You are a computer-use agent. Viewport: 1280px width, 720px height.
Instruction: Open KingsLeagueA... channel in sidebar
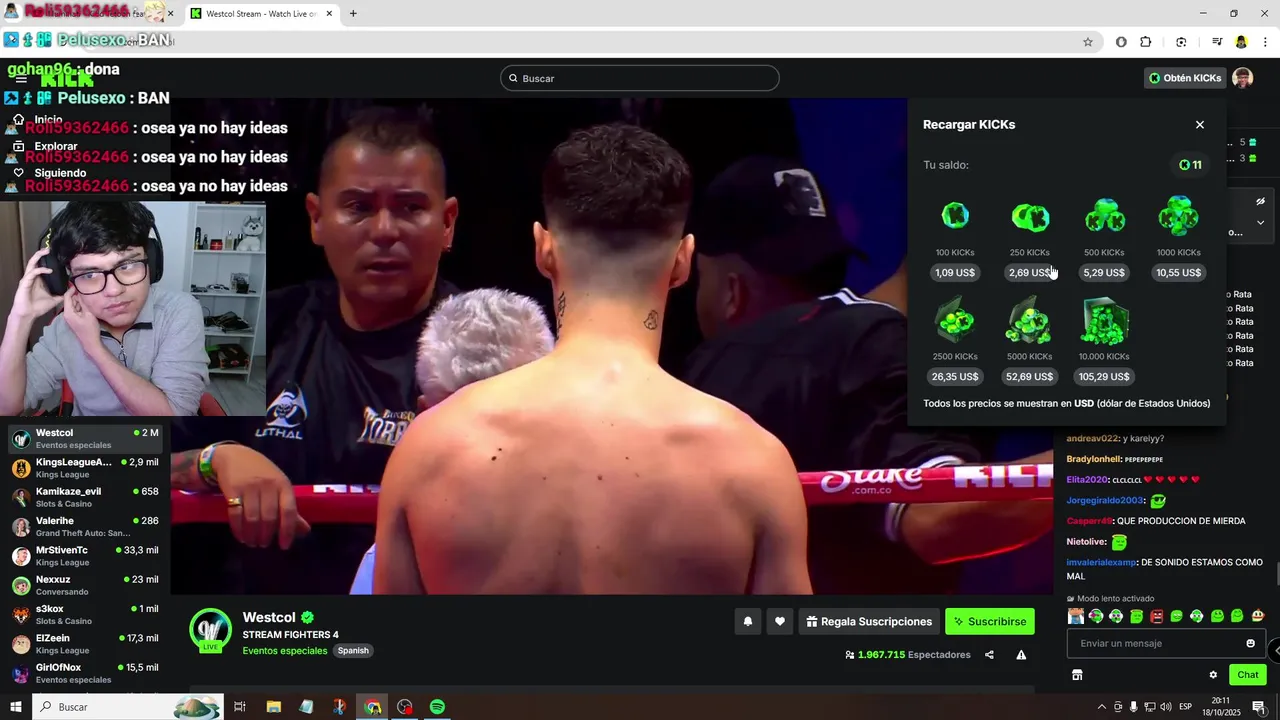click(x=84, y=468)
